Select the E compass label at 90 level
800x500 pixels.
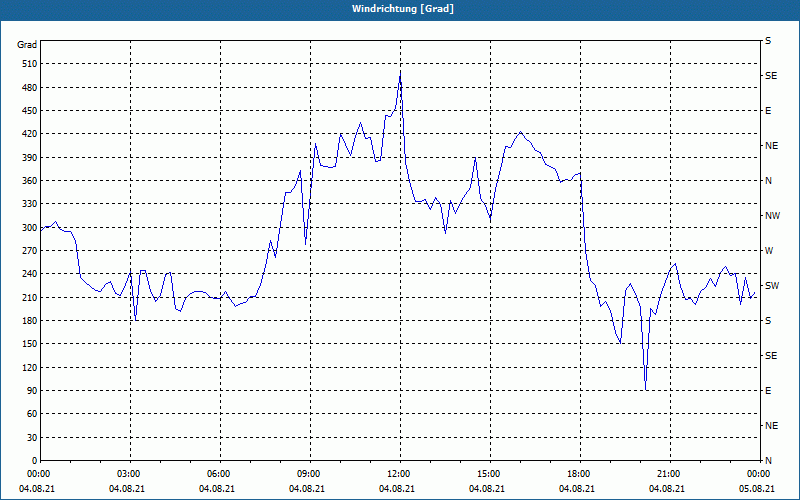[768, 391]
